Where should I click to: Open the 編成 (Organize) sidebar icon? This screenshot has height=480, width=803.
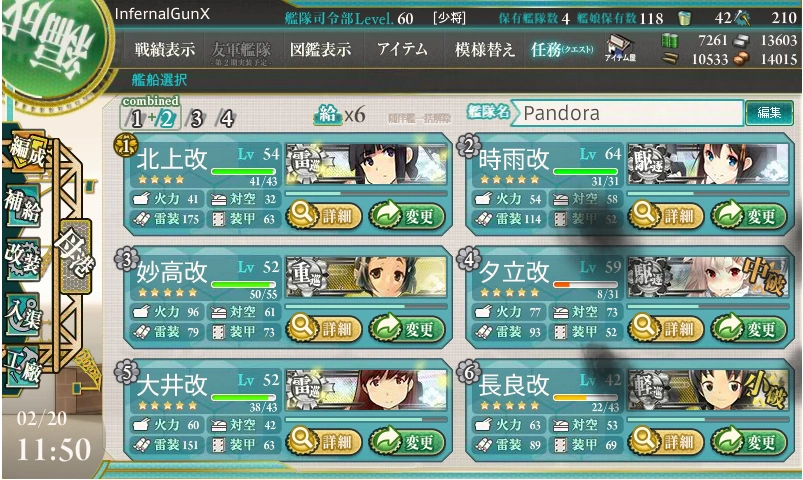click(x=27, y=153)
